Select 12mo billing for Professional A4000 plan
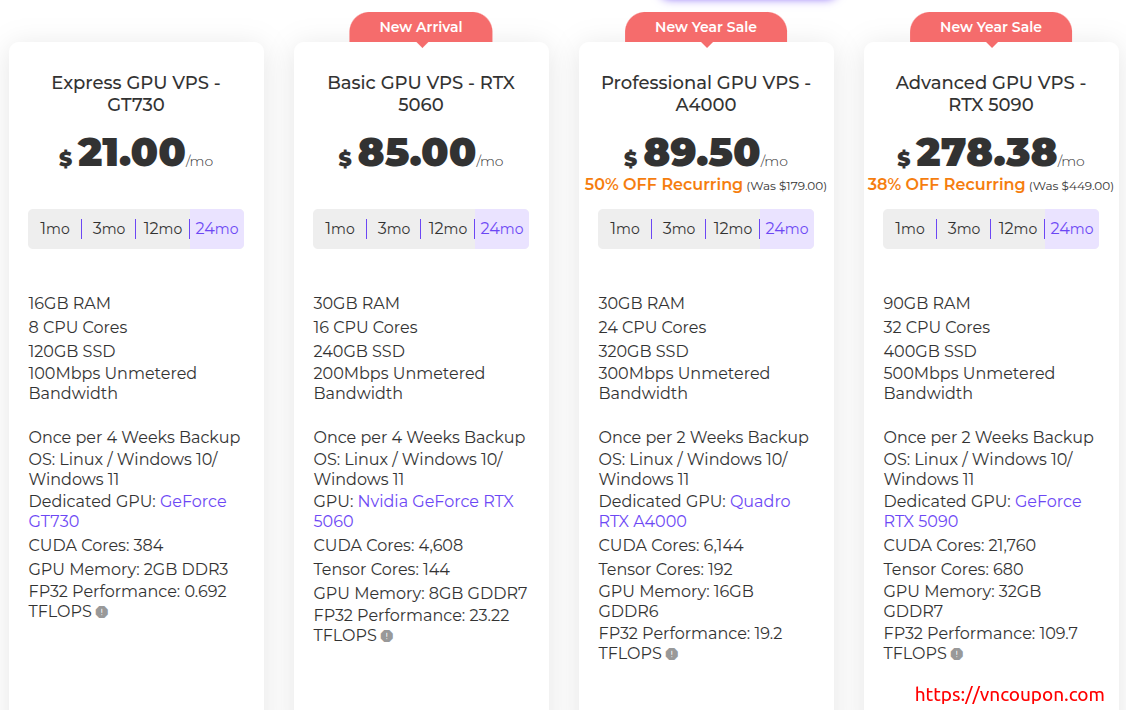The width and height of the screenshot is (1126, 710). [732, 229]
